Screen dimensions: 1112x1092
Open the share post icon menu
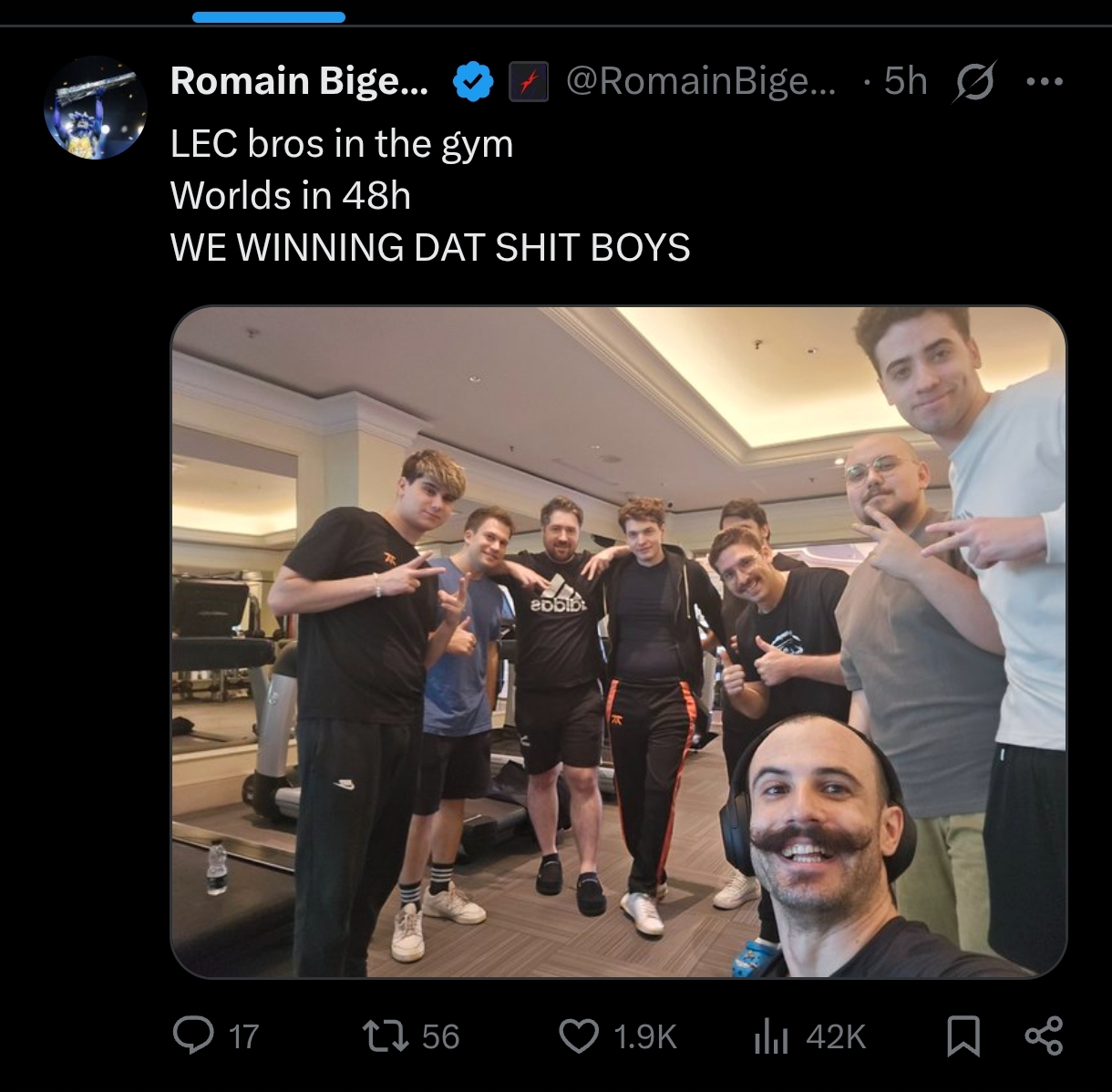(x=1044, y=1036)
